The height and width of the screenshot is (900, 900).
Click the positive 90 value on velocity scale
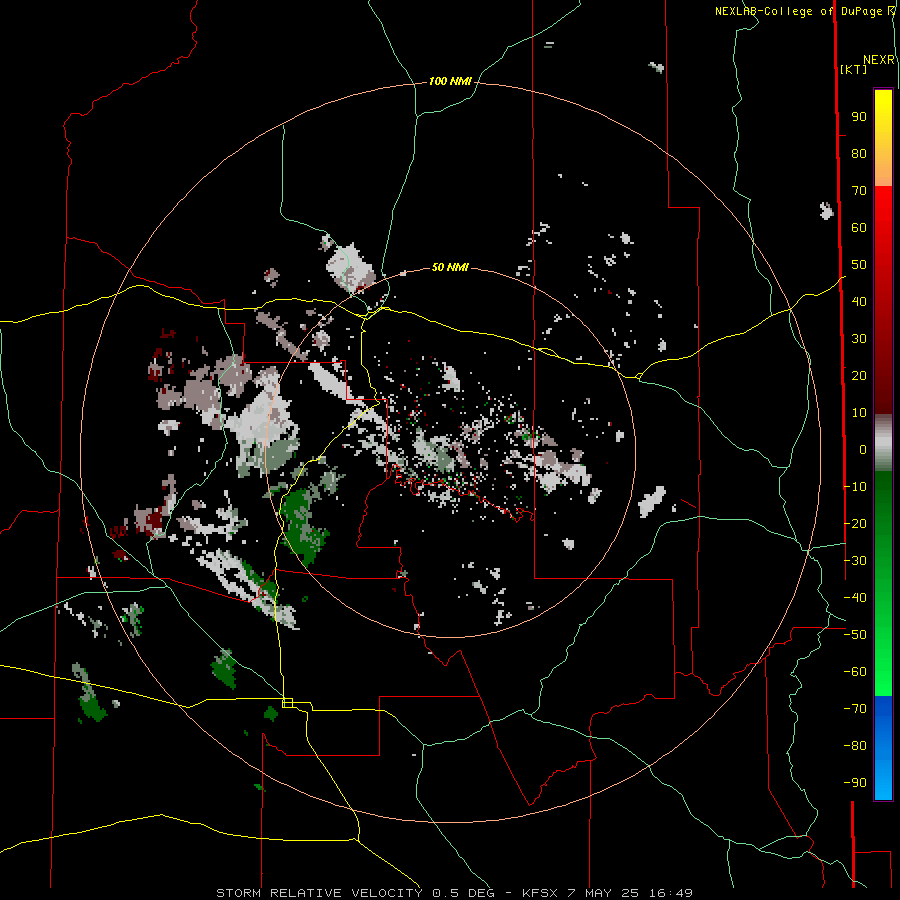(859, 117)
